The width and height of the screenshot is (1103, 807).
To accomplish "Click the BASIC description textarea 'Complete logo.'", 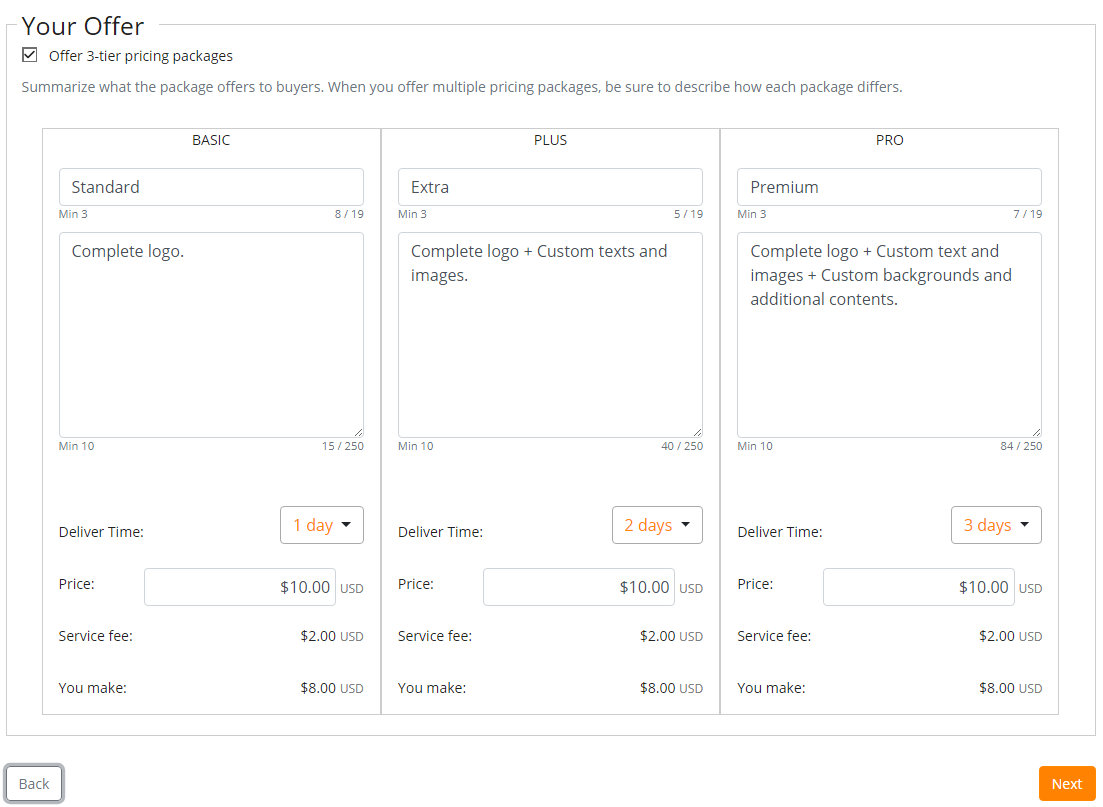I will tap(211, 335).
